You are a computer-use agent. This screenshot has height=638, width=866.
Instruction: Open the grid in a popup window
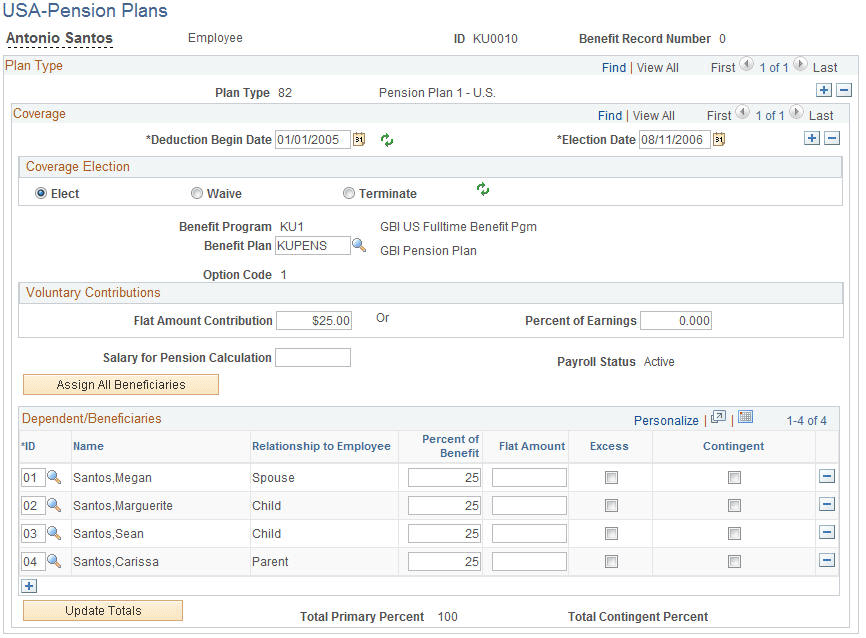click(x=718, y=419)
